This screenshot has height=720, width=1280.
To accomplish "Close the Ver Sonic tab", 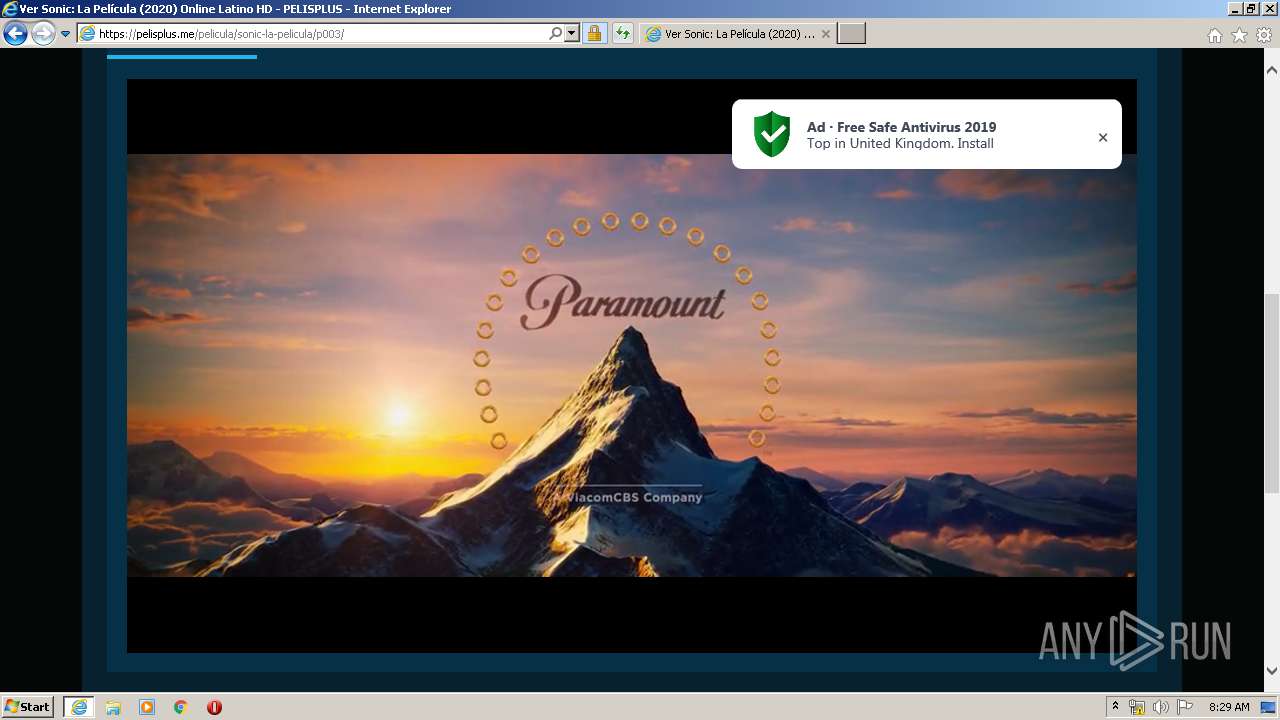I will (x=825, y=34).
